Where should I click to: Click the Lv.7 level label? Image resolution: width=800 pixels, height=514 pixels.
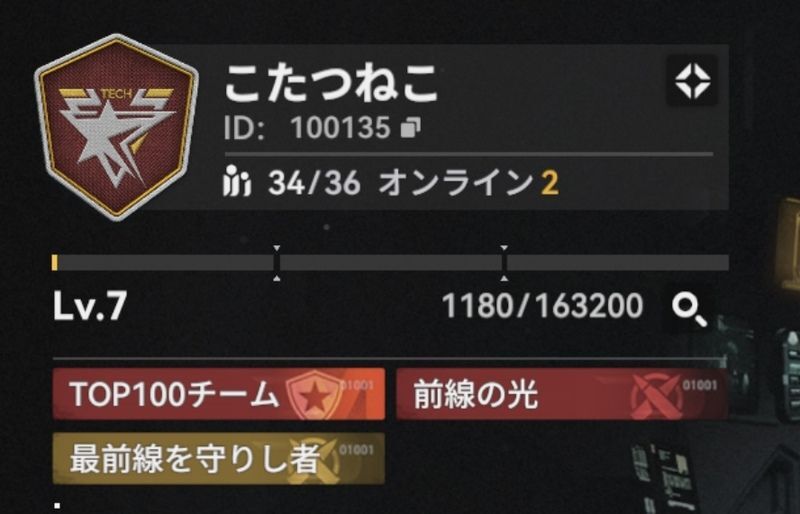tap(90, 307)
